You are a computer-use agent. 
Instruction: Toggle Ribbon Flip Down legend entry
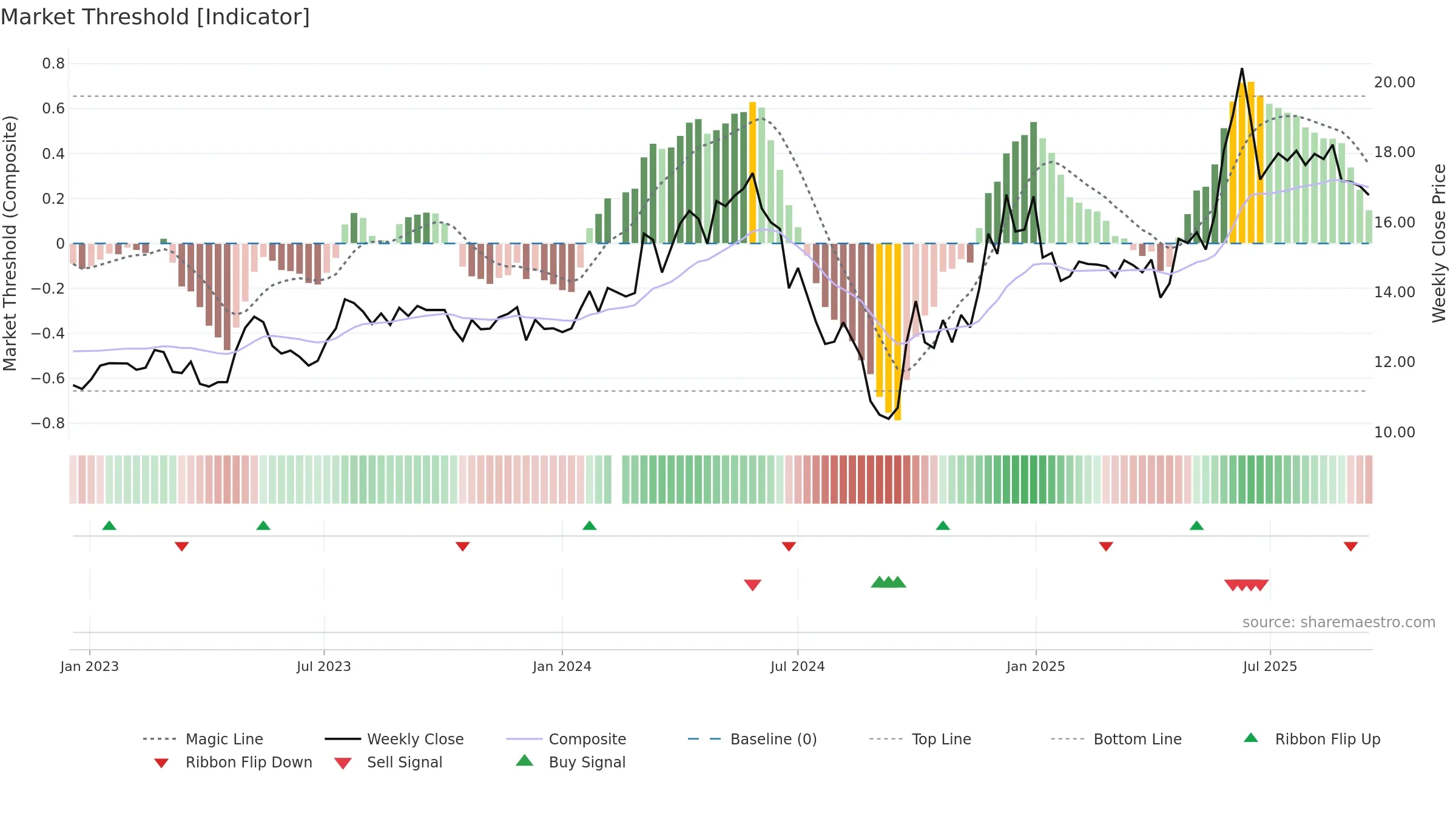pyautogui.click(x=233, y=762)
